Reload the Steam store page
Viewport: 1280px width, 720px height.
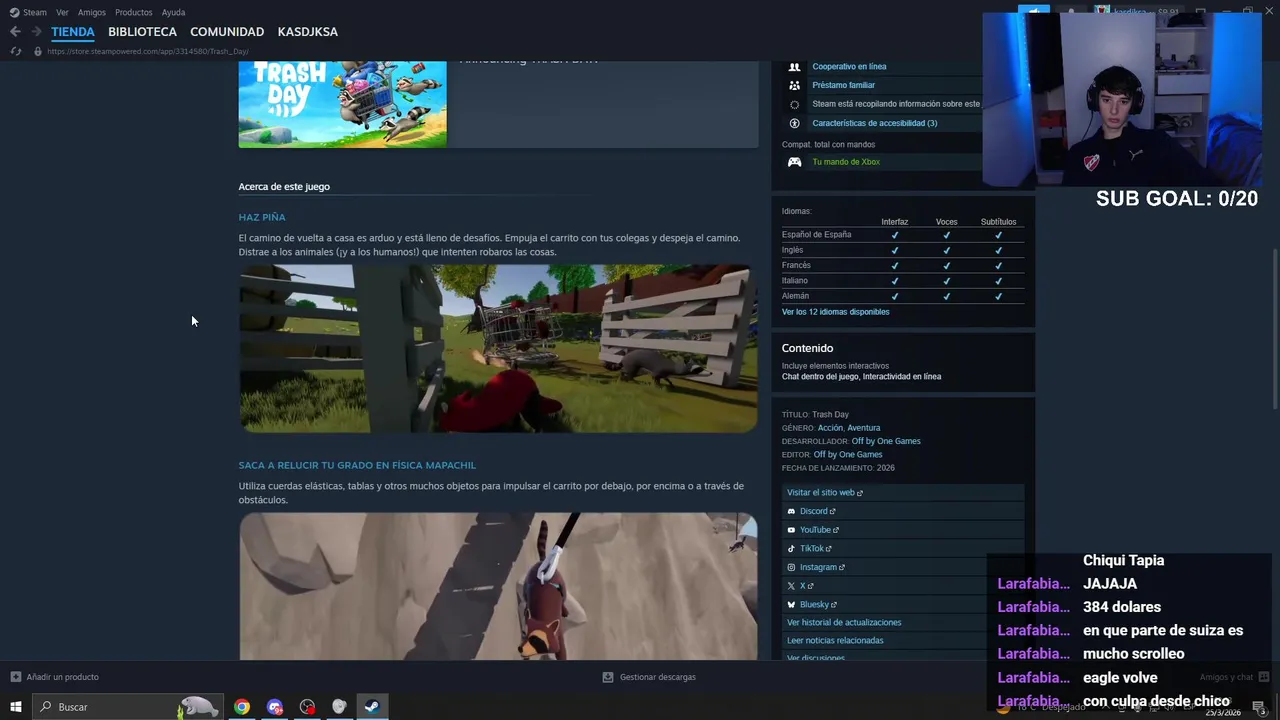point(15,51)
